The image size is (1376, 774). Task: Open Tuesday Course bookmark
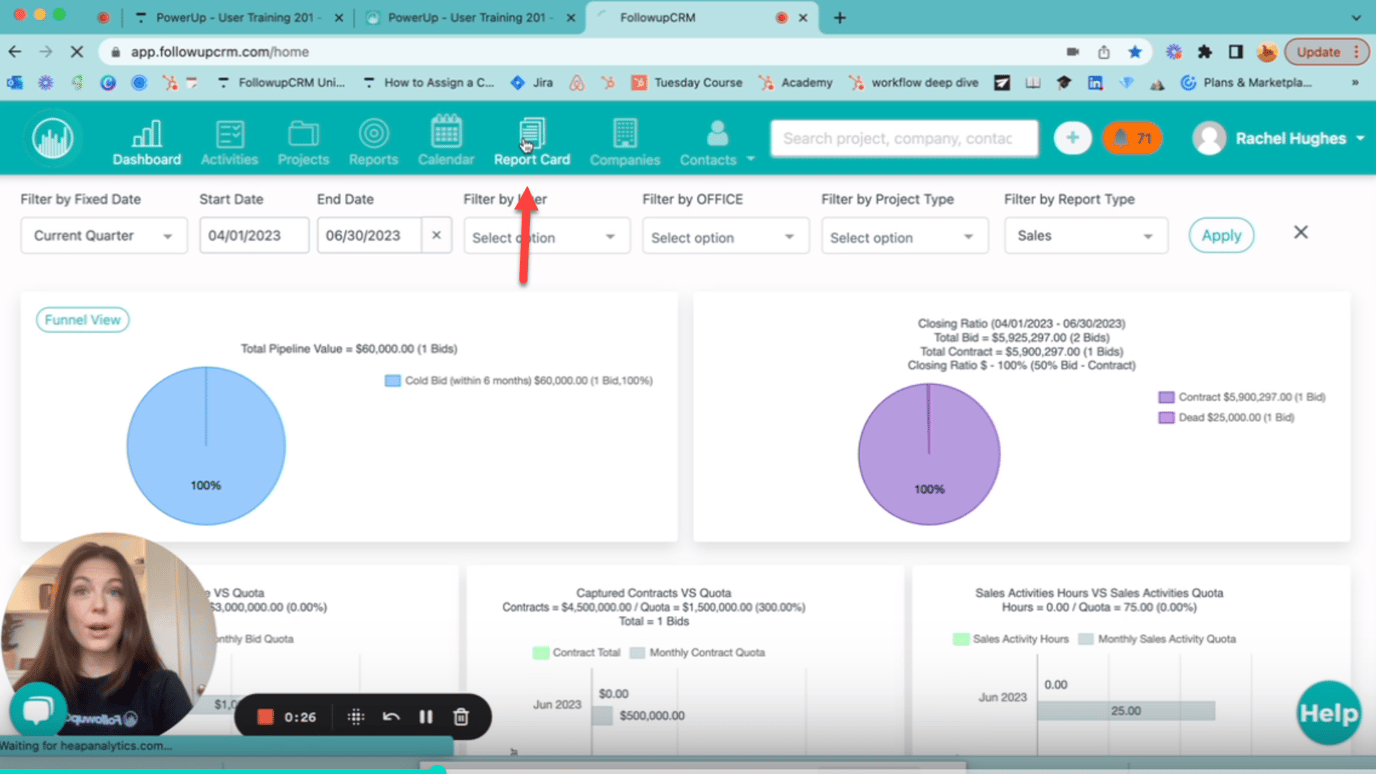687,83
